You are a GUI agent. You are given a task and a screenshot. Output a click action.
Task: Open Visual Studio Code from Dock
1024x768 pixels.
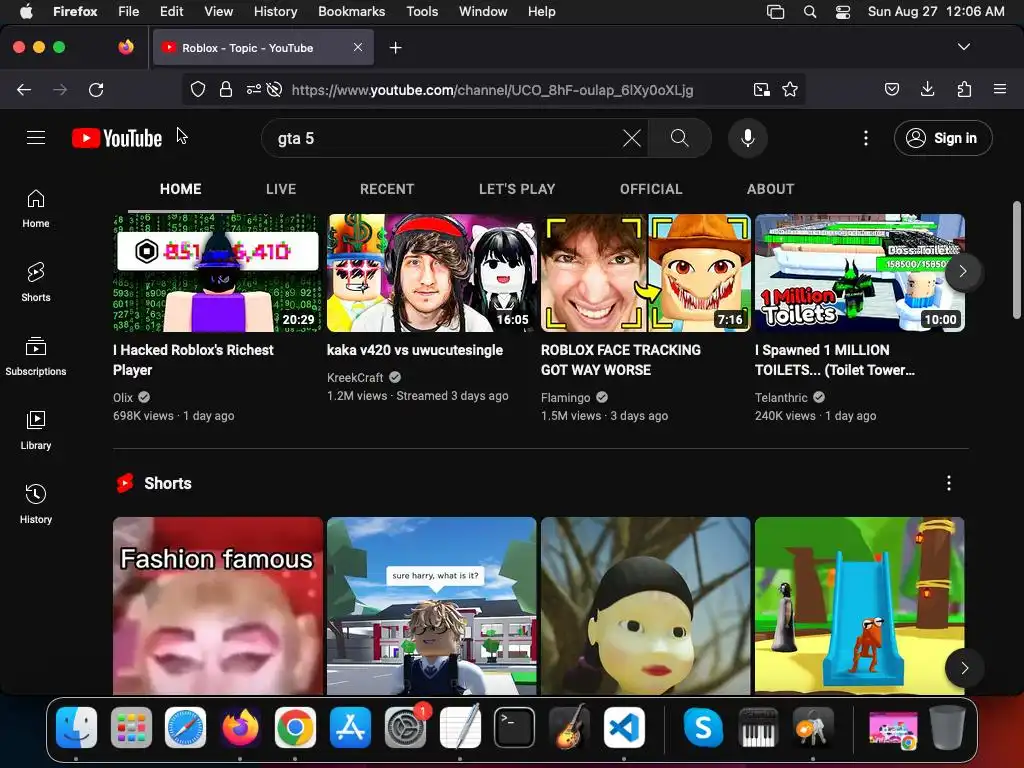(624, 728)
